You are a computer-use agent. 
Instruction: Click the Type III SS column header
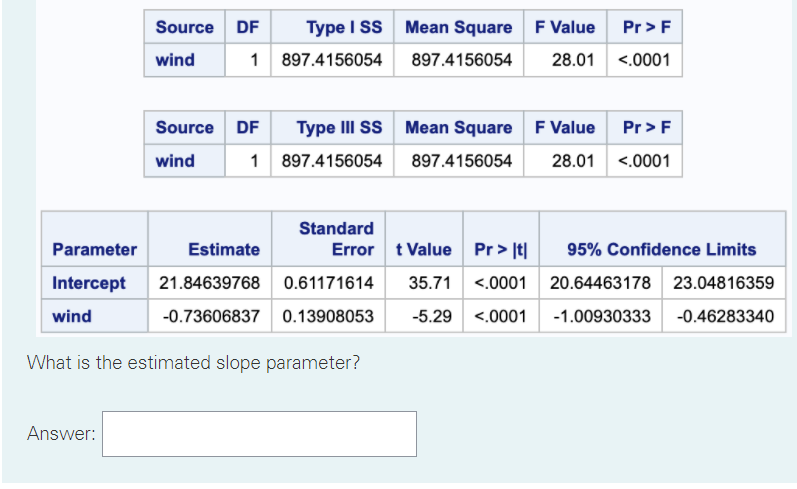(339, 127)
